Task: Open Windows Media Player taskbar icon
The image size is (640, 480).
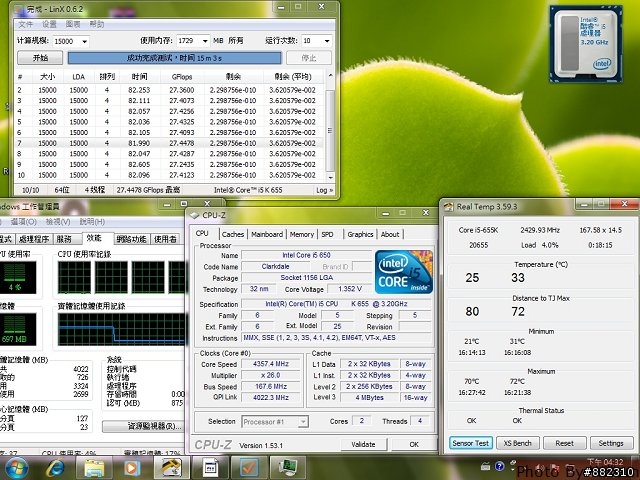Action: 131,468
